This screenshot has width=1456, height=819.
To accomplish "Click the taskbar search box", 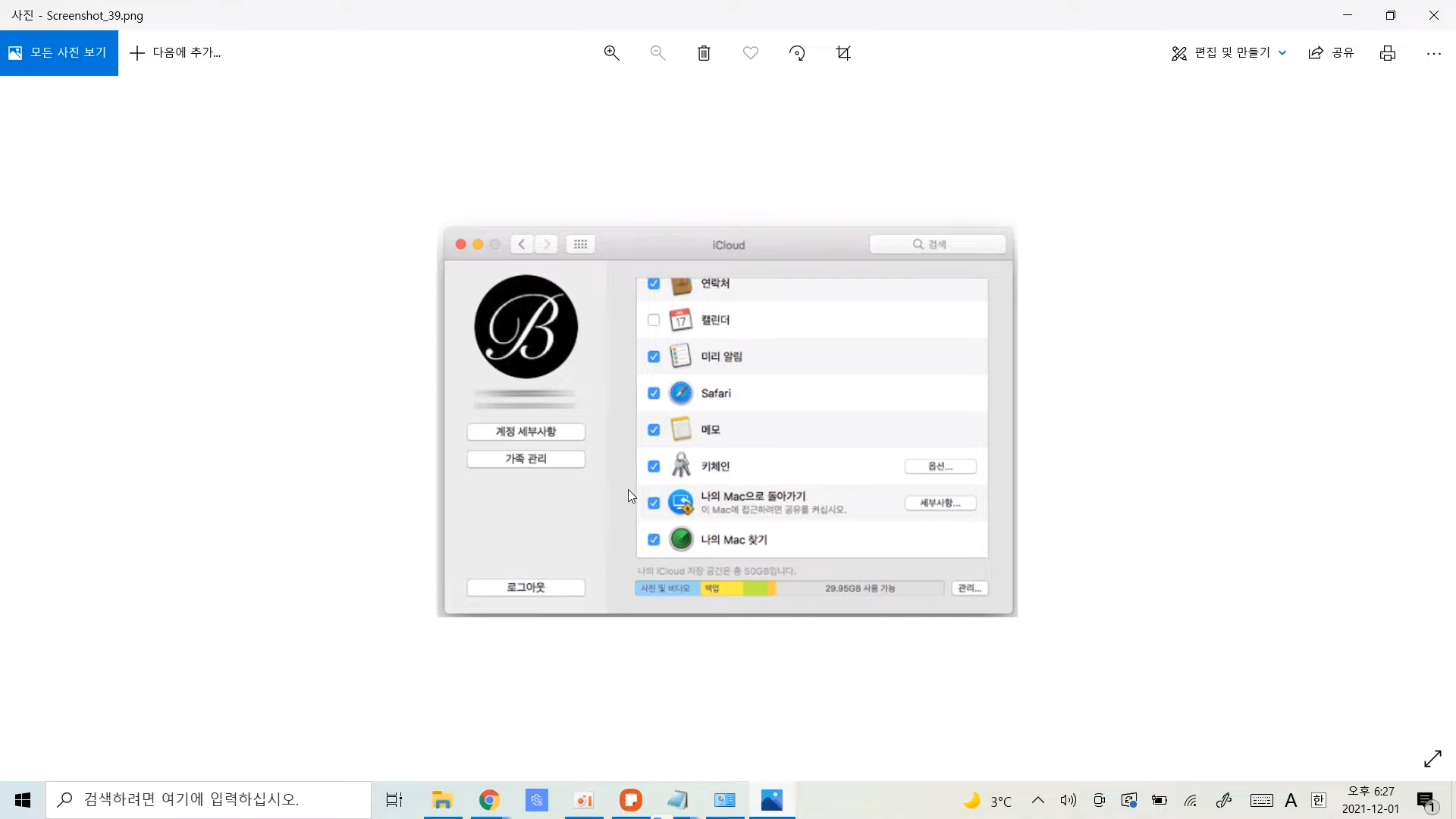I will pos(209,800).
